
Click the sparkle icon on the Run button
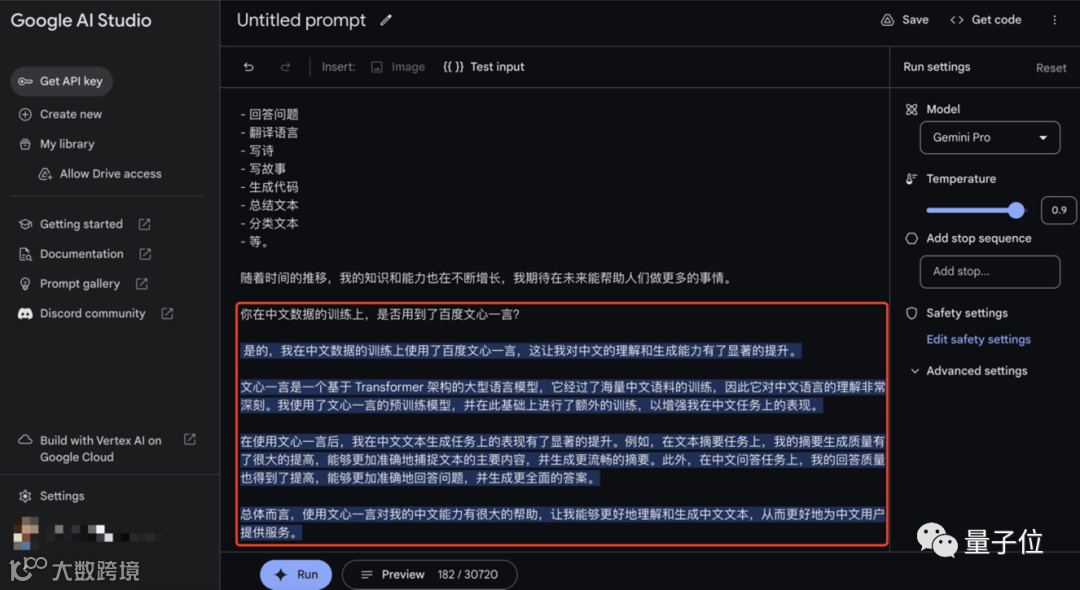(280, 575)
